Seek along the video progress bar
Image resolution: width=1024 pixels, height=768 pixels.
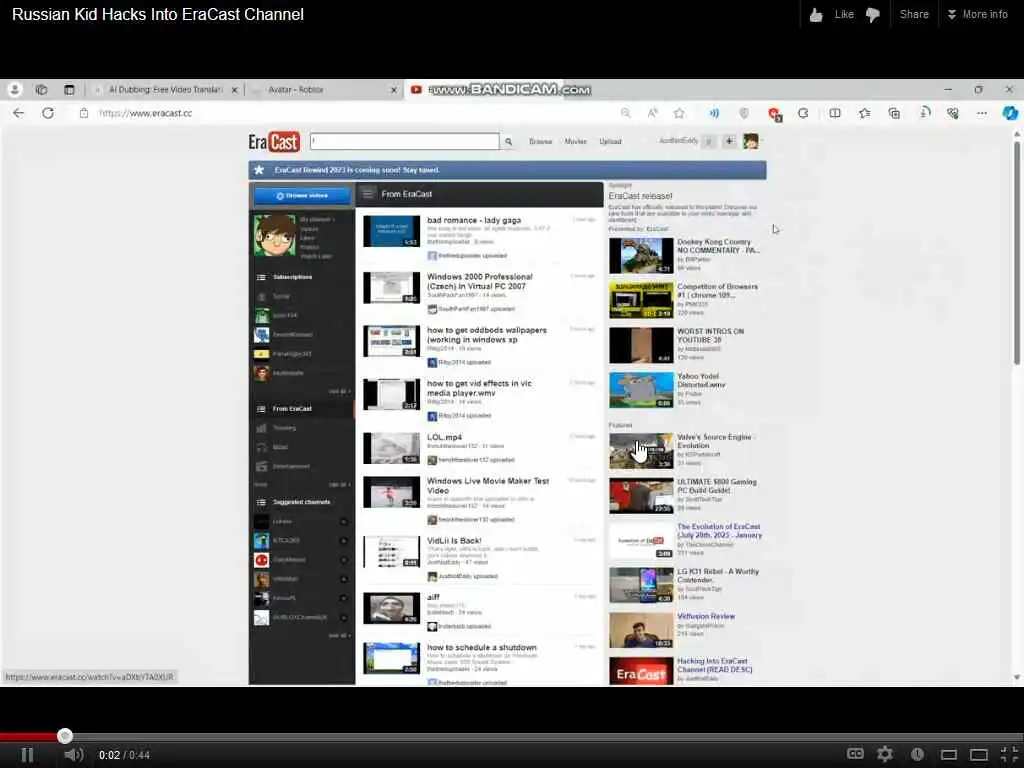[x=512, y=736]
